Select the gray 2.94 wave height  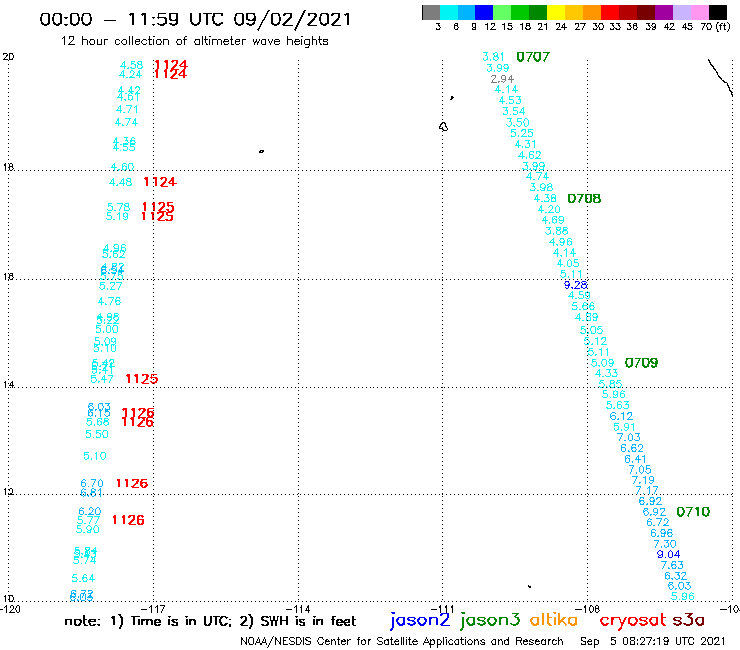502,79
